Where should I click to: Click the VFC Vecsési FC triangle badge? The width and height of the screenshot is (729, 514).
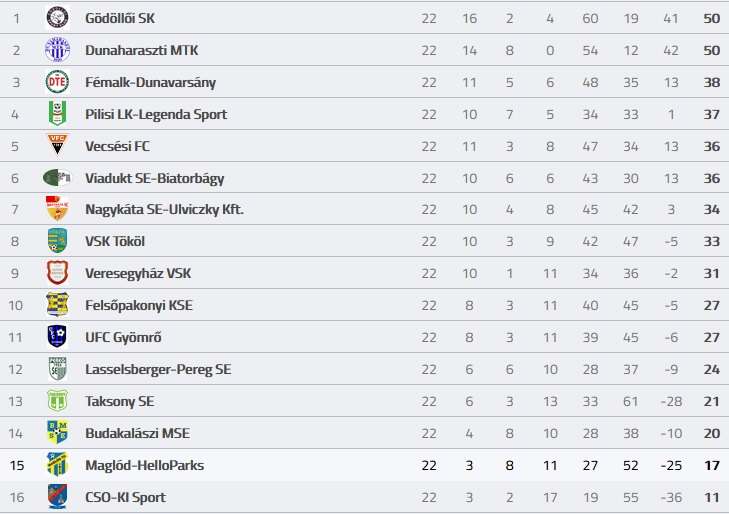57,145
